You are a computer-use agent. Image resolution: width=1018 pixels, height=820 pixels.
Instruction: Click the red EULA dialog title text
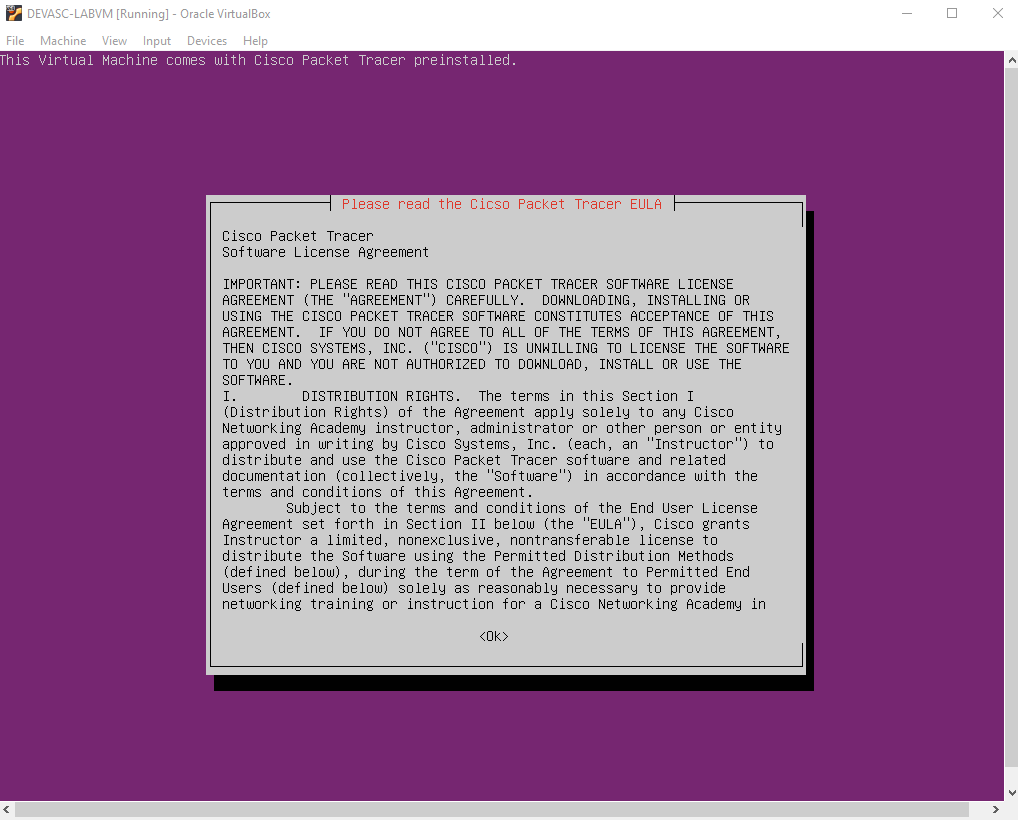[501, 204]
